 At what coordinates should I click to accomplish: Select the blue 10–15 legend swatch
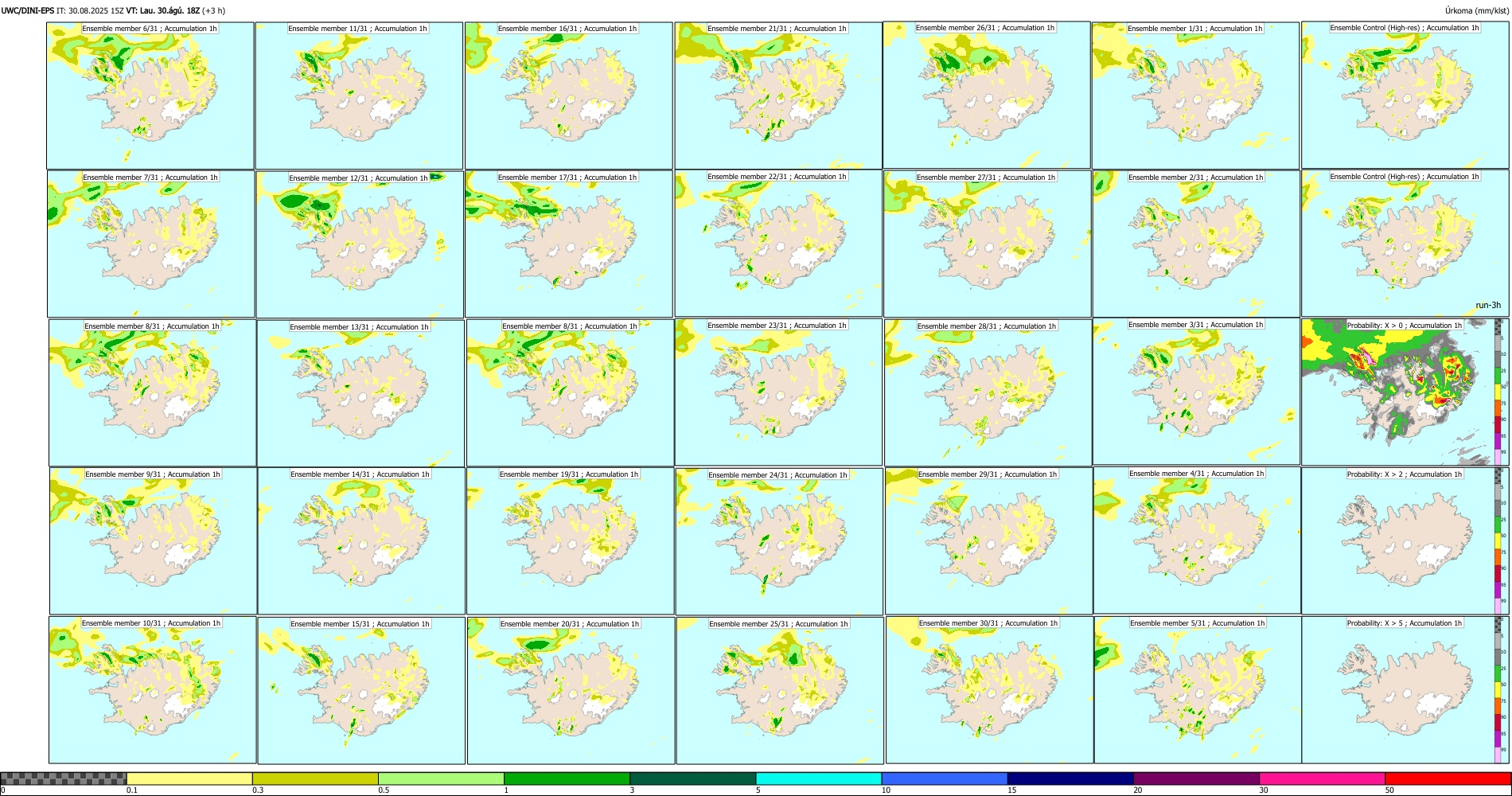[x=945, y=778]
